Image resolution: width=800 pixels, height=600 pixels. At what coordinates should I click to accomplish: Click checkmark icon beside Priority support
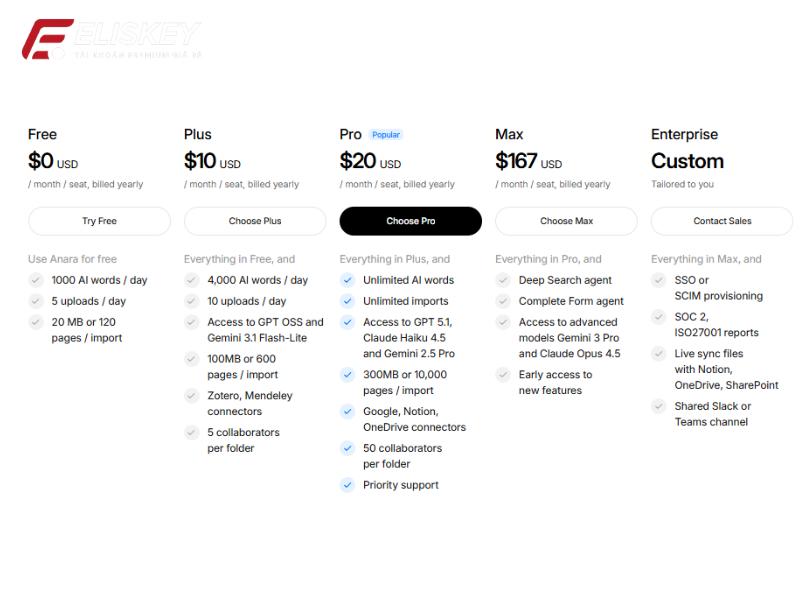[347, 485]
